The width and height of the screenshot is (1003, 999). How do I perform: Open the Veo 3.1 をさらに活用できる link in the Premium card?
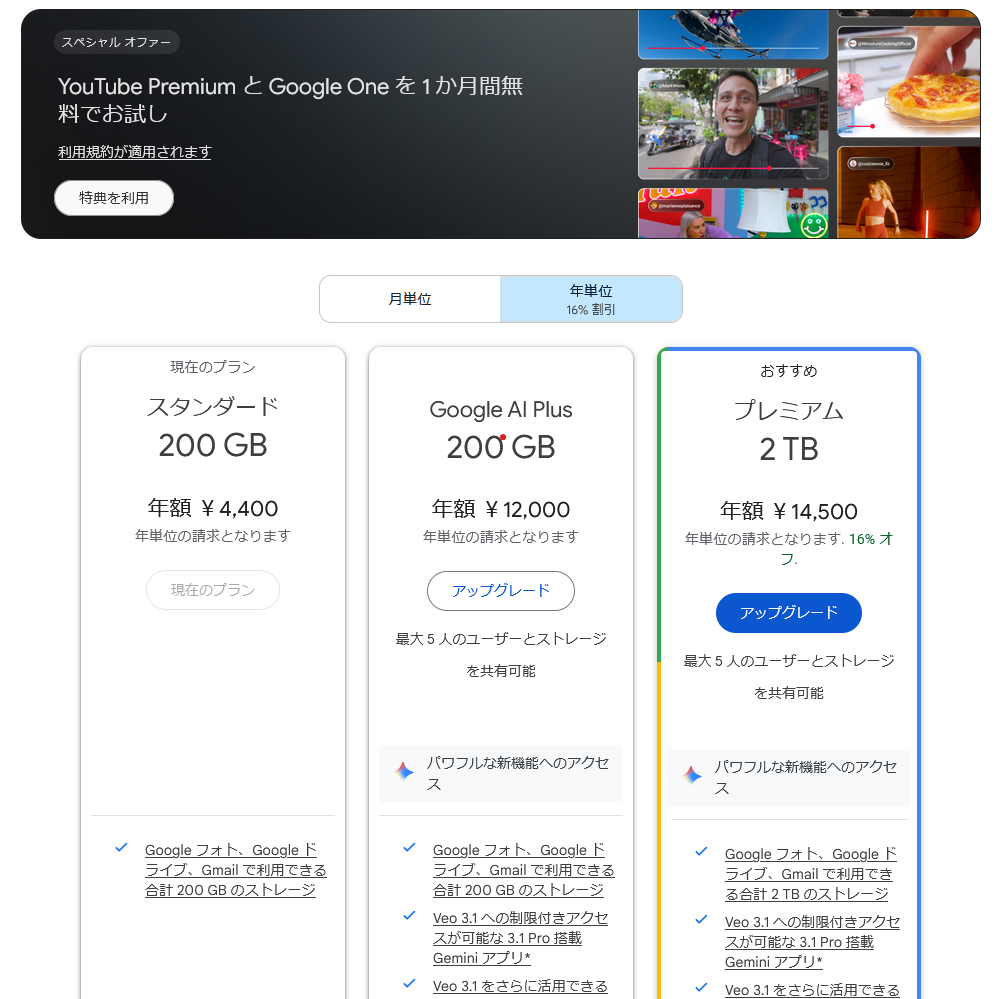812,990
